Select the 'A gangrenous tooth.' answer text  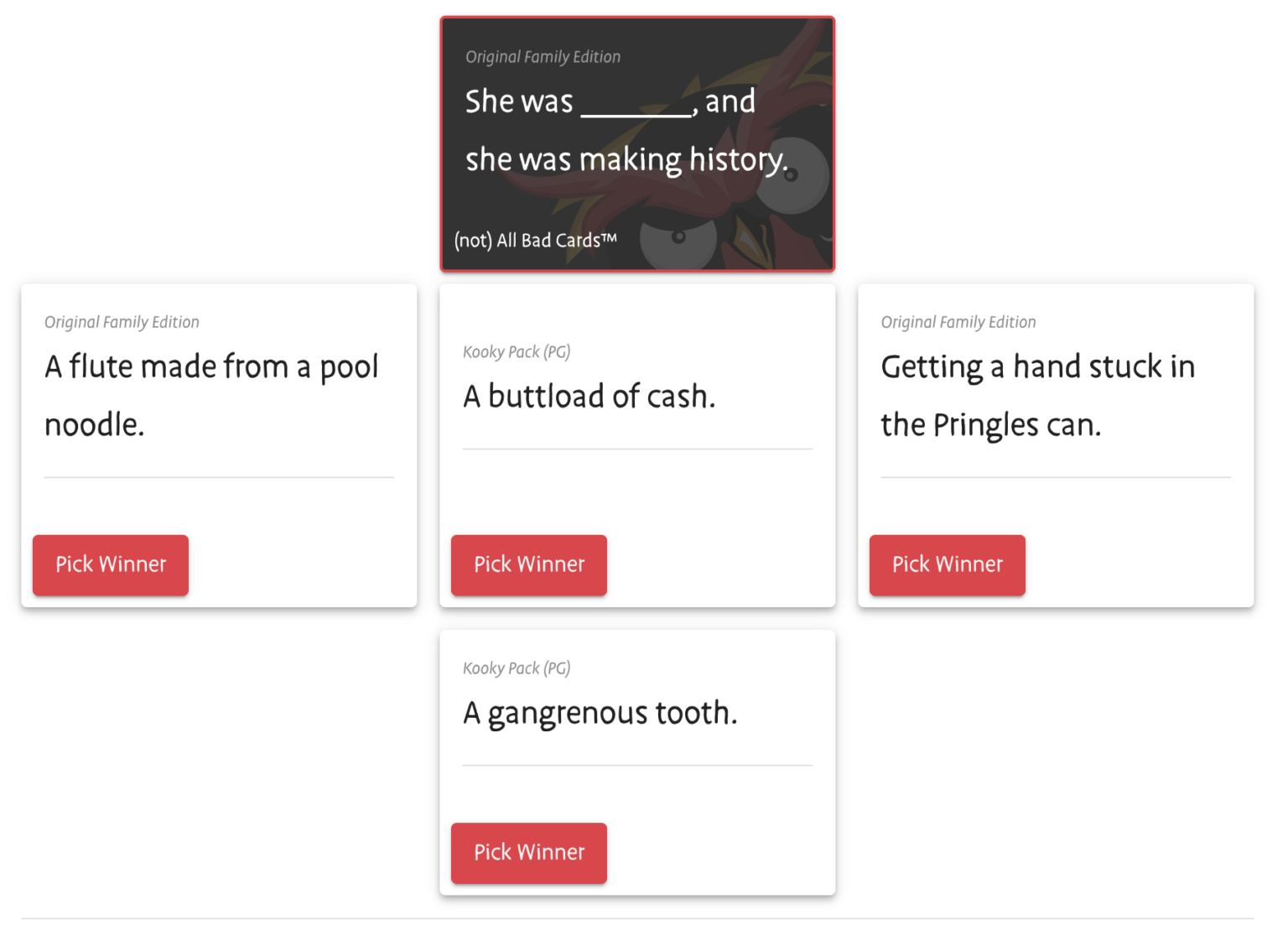600,713
